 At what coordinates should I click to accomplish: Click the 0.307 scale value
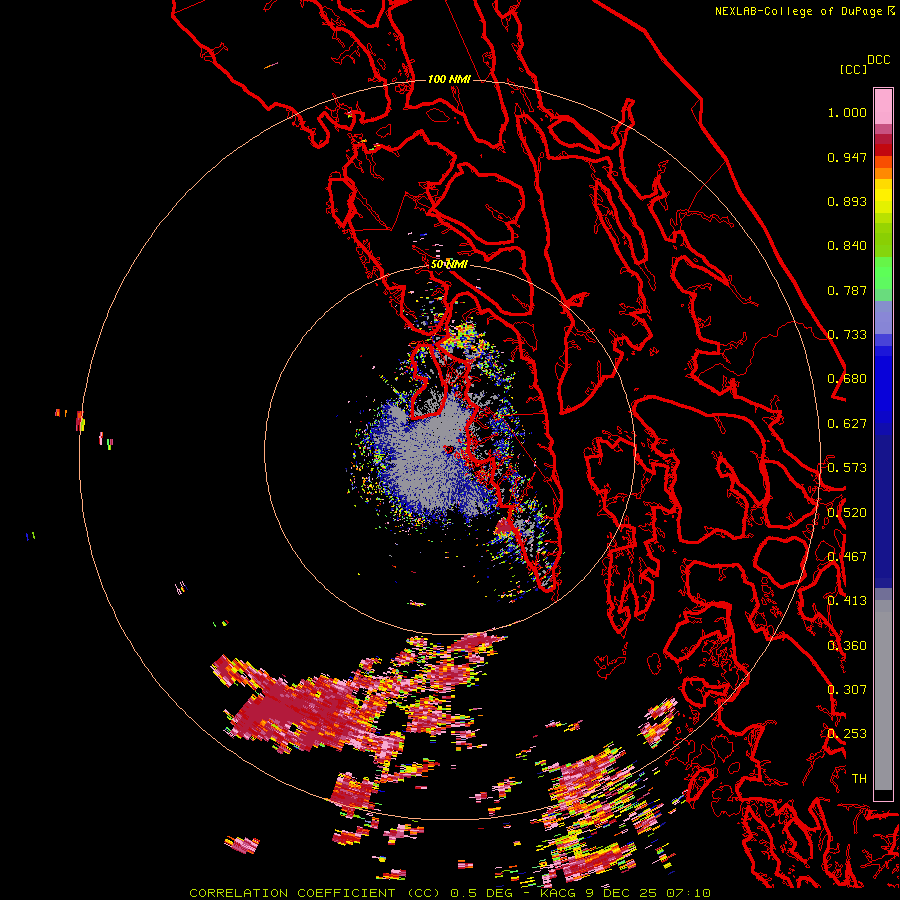click(847, 690)
